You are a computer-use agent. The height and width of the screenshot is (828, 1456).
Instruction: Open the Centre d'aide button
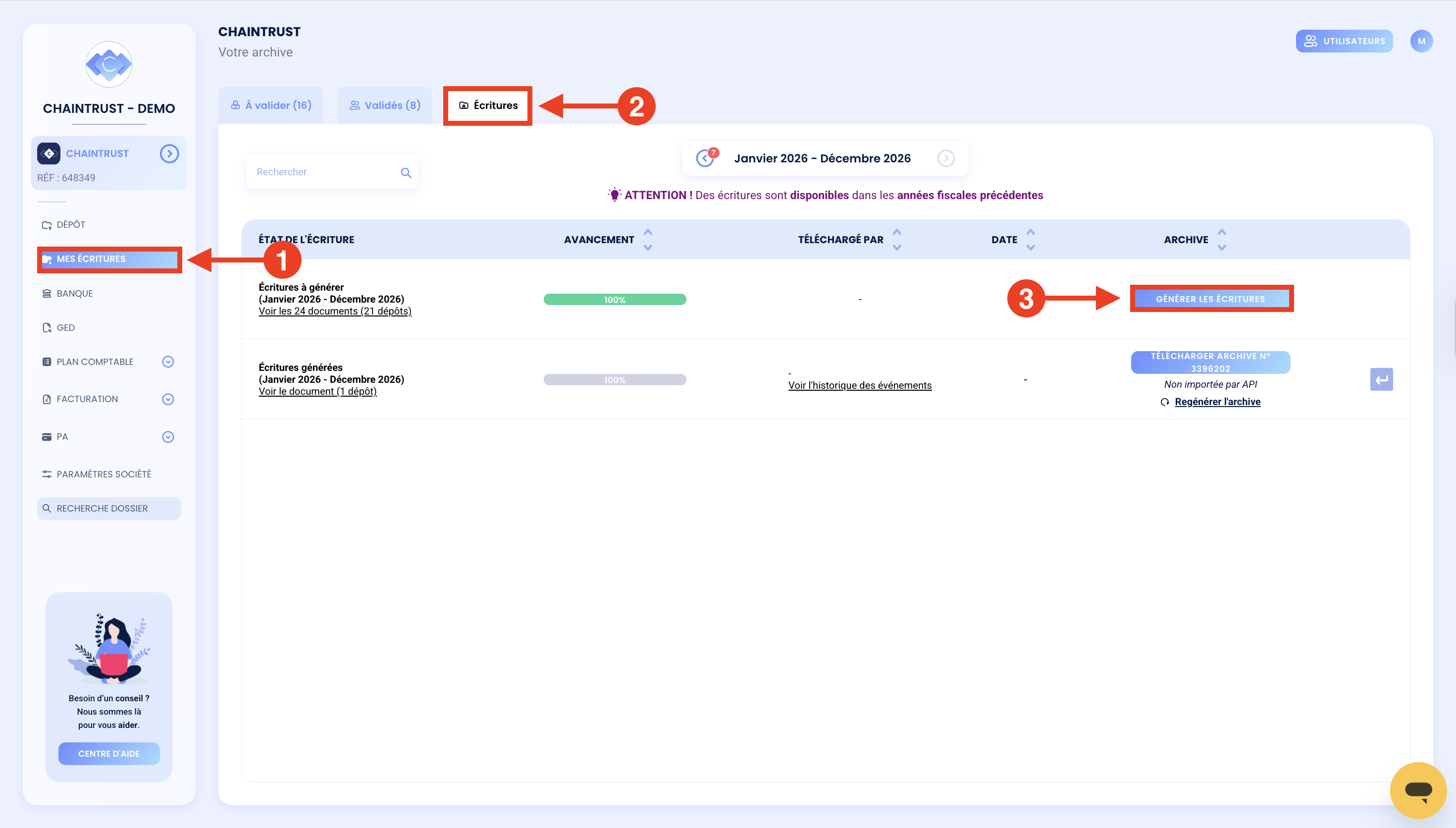click(108, 754)
